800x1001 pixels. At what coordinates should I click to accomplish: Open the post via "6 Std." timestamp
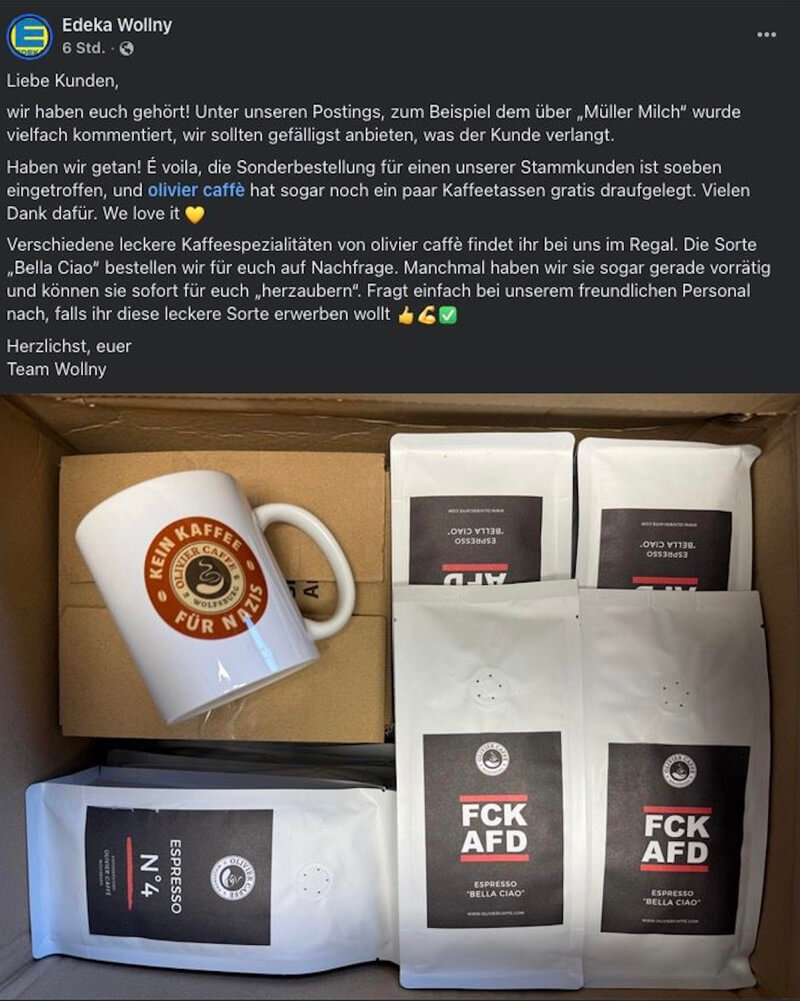click(x=83, y=49)
